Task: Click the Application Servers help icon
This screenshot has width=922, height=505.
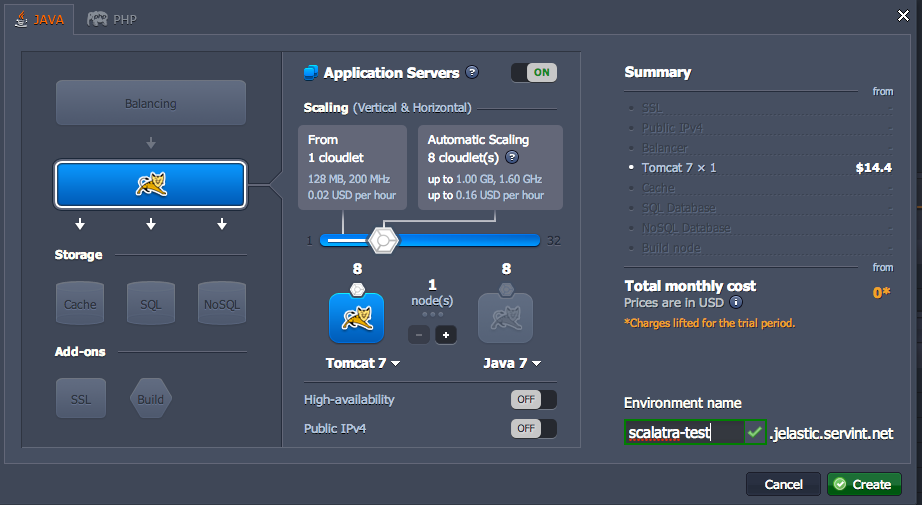Action: coord(472,72)
